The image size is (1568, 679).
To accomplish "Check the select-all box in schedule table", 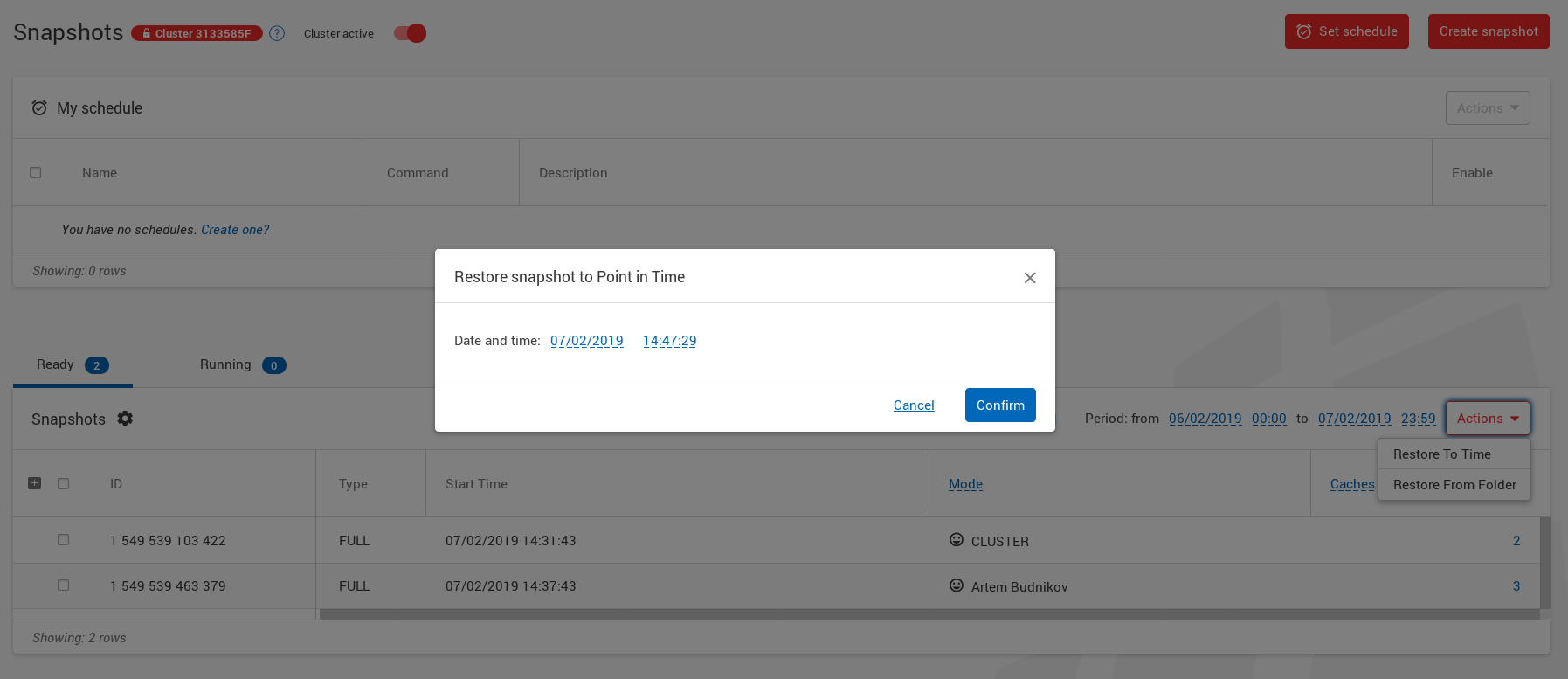I will pos(36,173).
